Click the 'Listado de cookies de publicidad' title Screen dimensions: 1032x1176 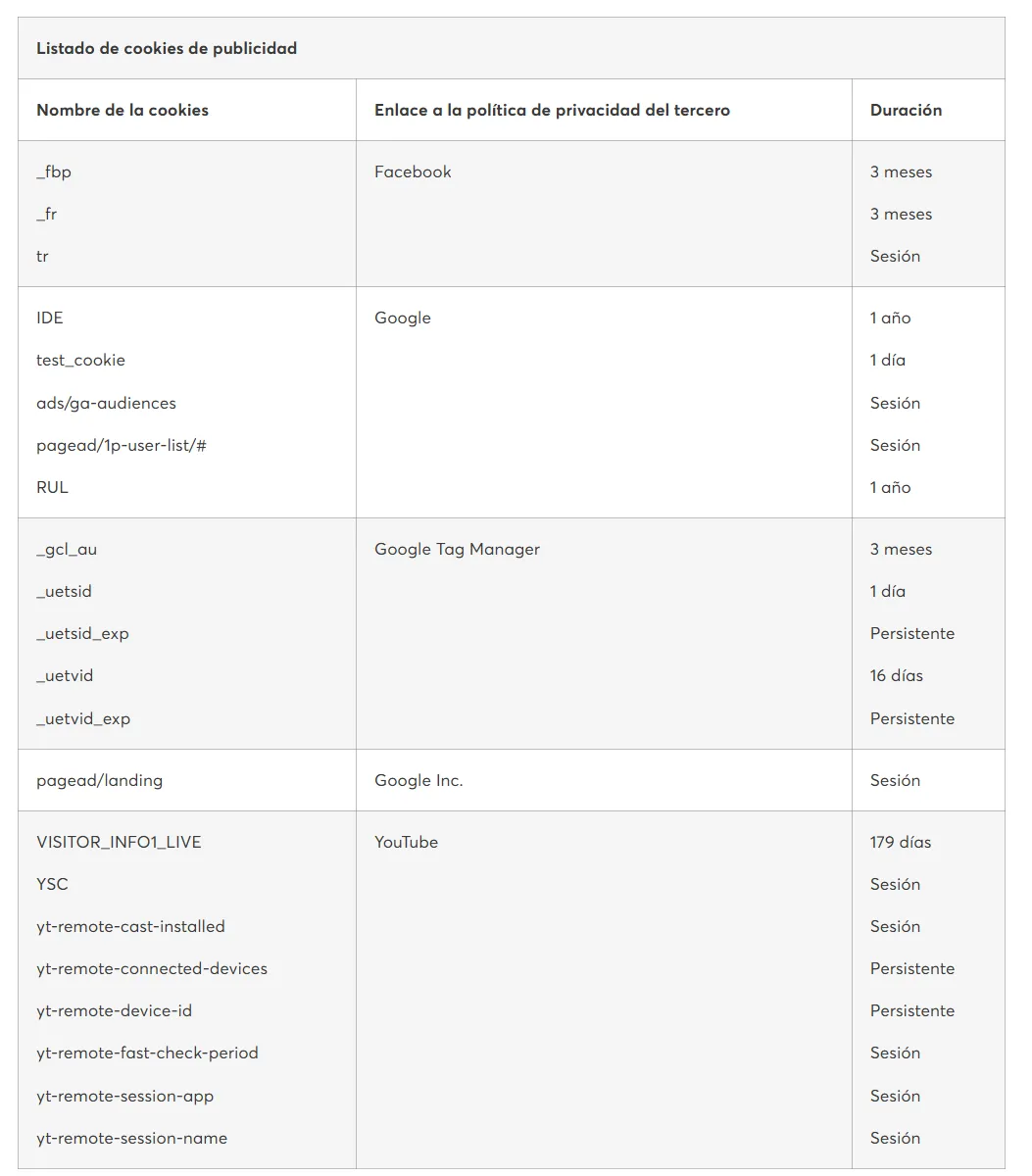[x=167, y=48]
